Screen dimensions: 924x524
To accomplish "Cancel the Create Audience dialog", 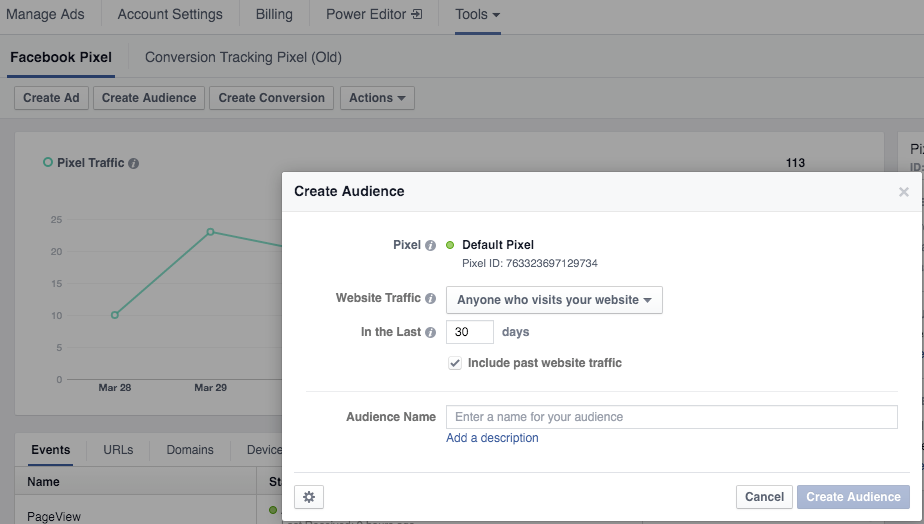I will click(764, 497).
